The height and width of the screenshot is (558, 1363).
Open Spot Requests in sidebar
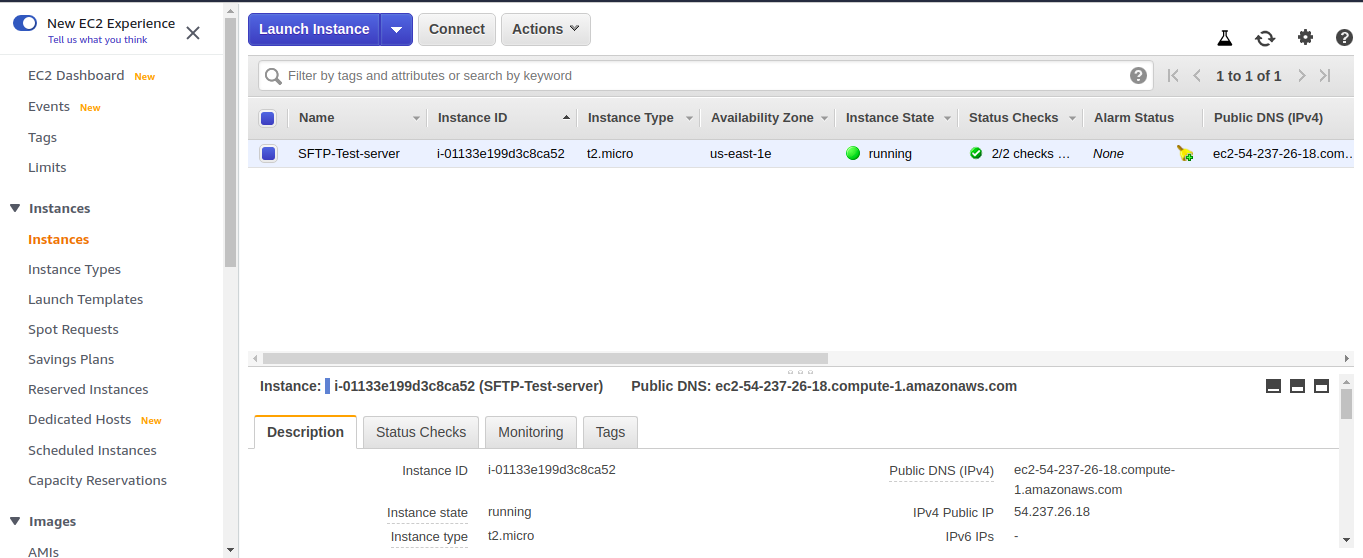point(73,330)
